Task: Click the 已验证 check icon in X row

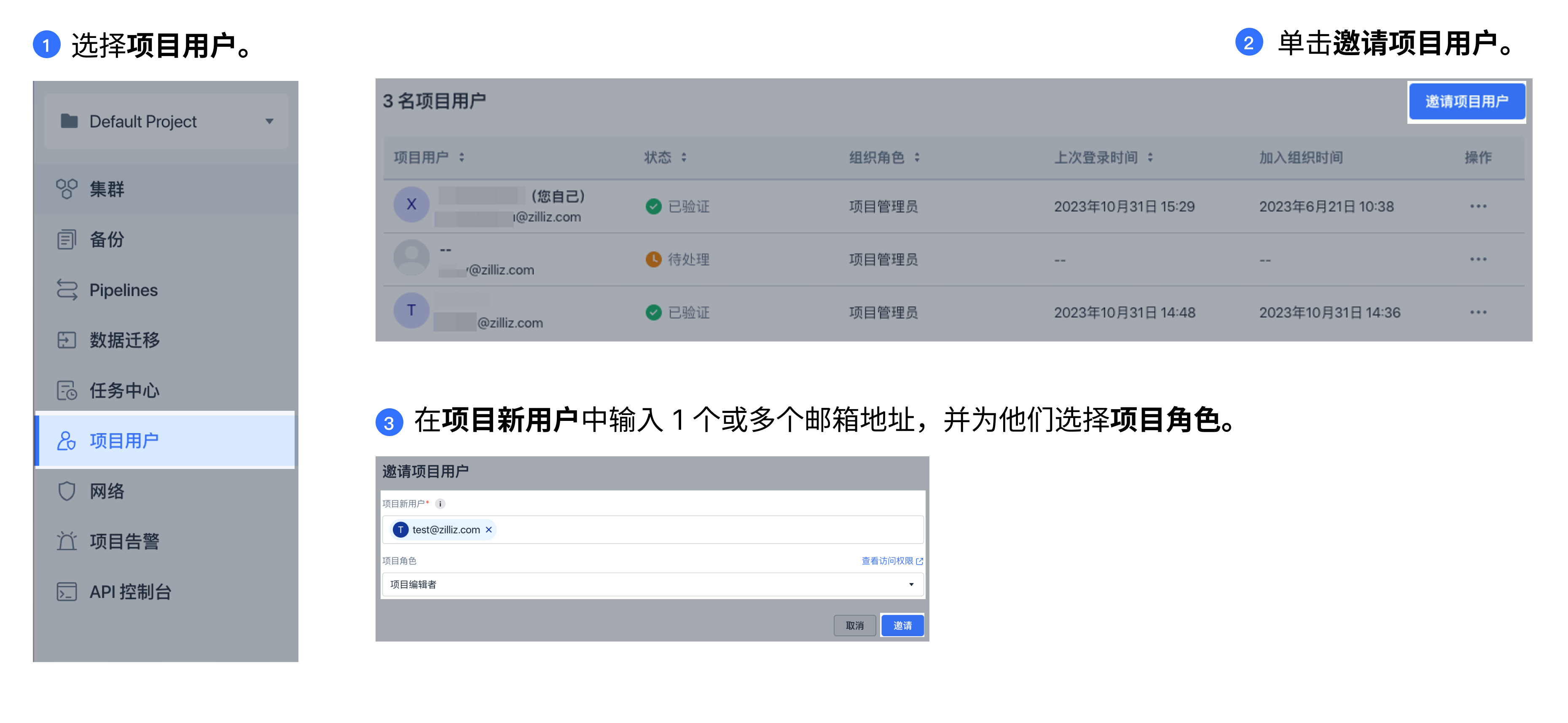Action: (653, 207)
